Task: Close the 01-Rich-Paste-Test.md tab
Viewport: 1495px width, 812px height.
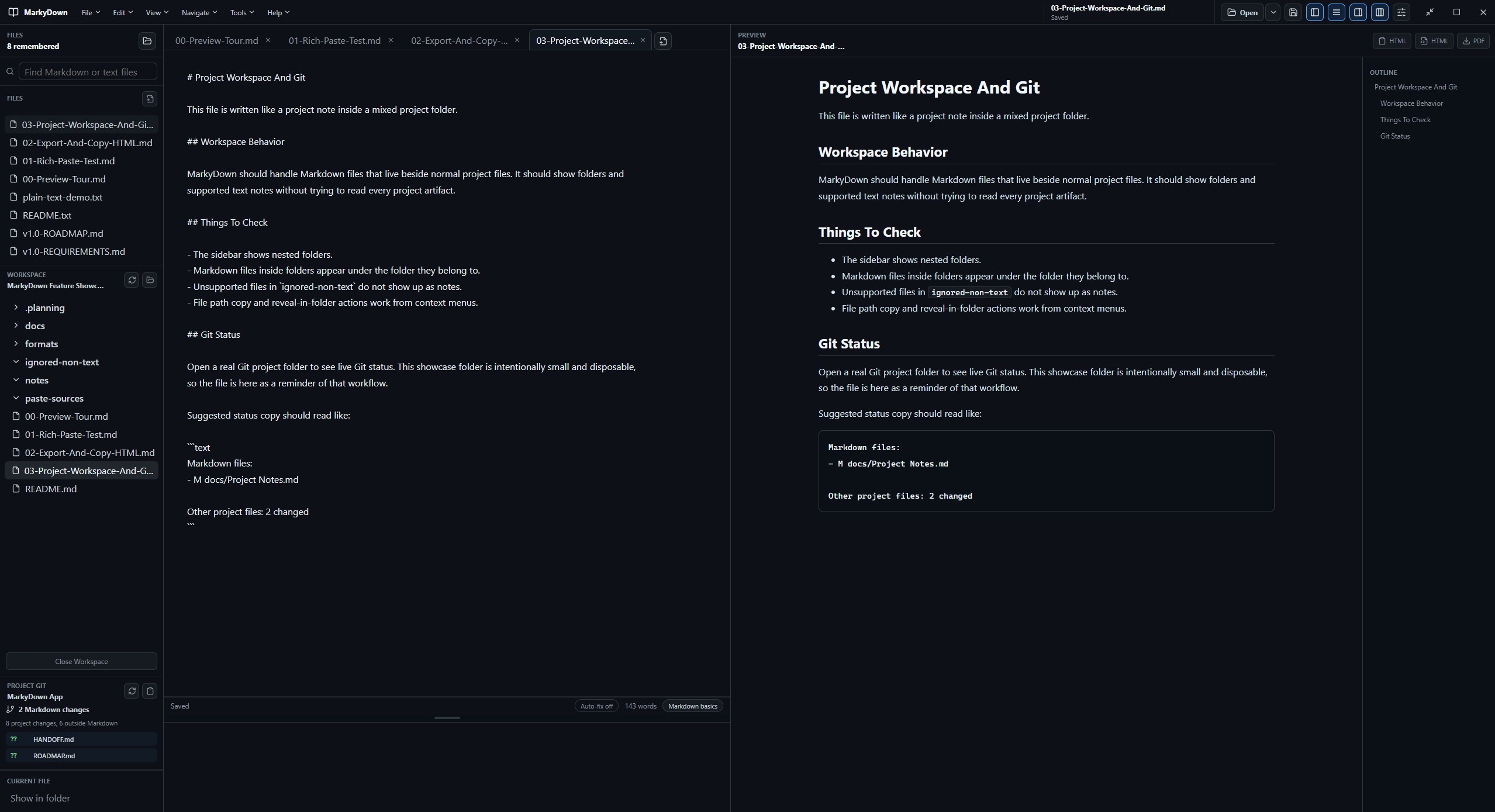Action: (x=391, y=40)
